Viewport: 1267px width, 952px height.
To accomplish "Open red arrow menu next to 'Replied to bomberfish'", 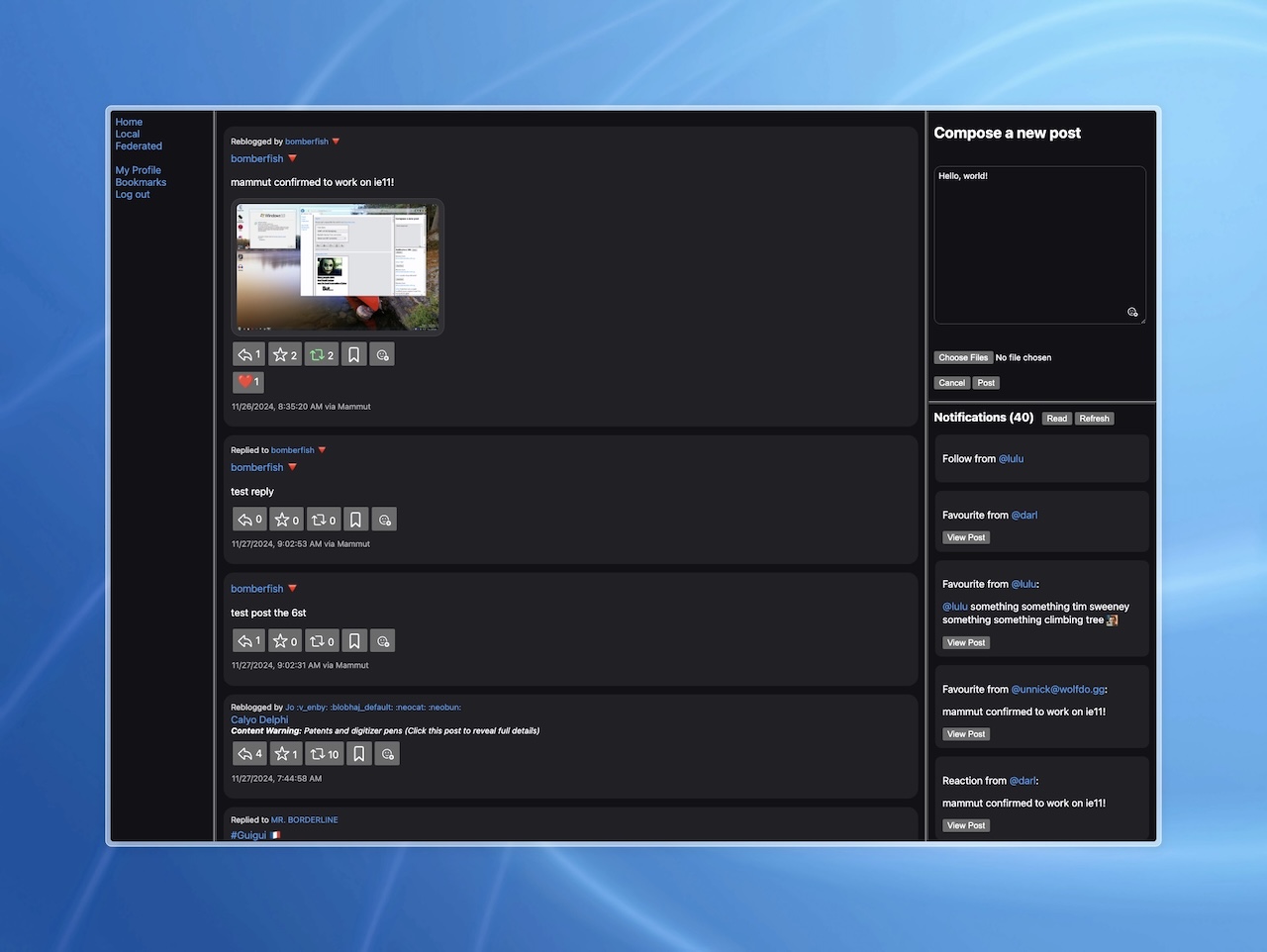I will pyautogui.click(x=322, y=450).
